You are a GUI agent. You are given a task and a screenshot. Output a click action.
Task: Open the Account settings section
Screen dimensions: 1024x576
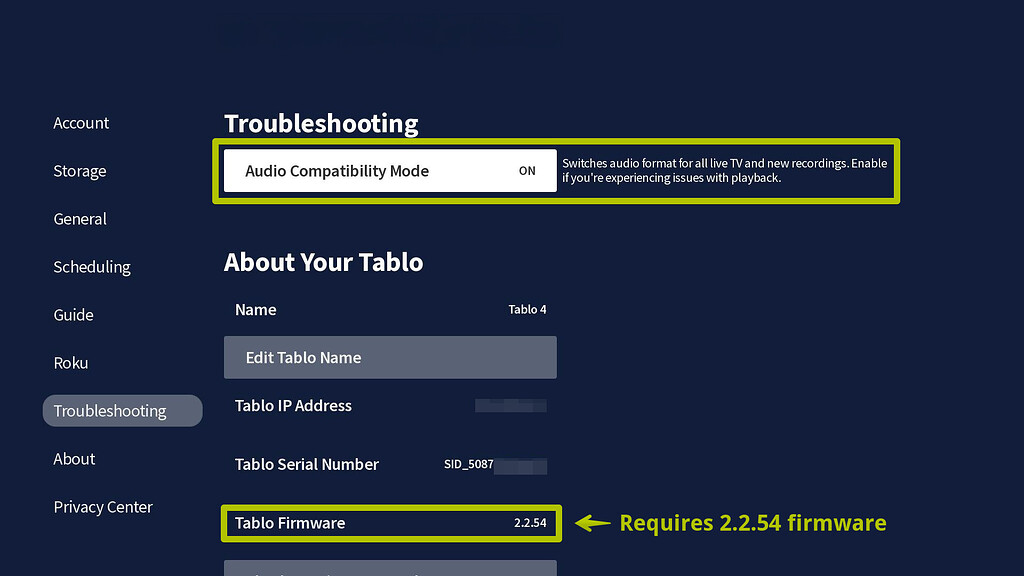[x=81, y=123]
